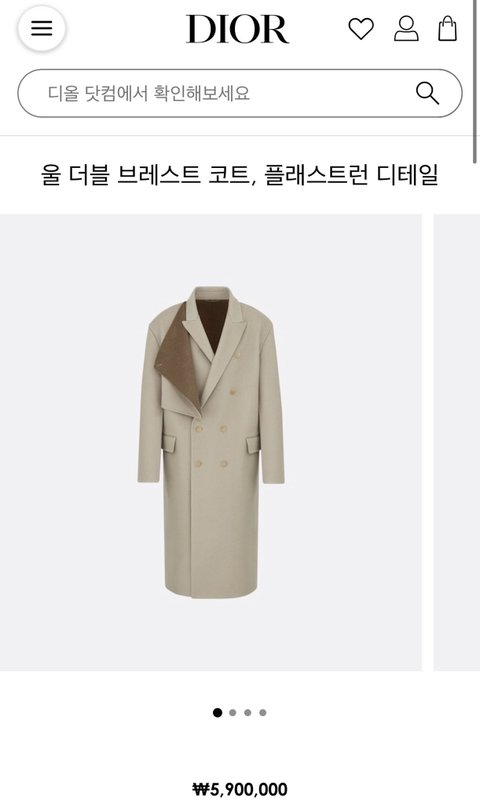Open the wishlist heart icon
The width and height of the screenshot is (480, 804).
click(x=361, y=29)
